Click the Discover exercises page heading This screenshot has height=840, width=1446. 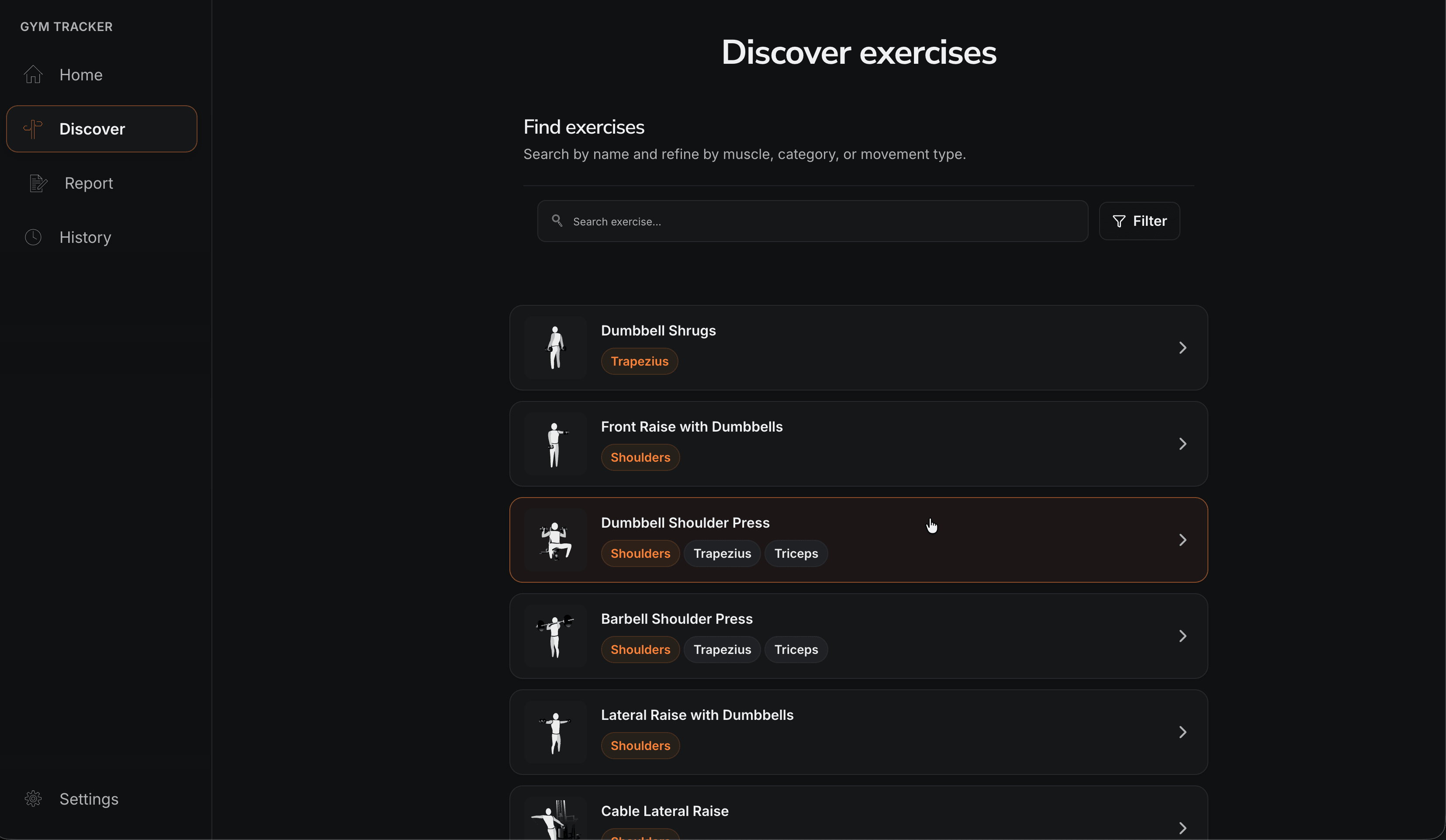[x=858, y=53]
